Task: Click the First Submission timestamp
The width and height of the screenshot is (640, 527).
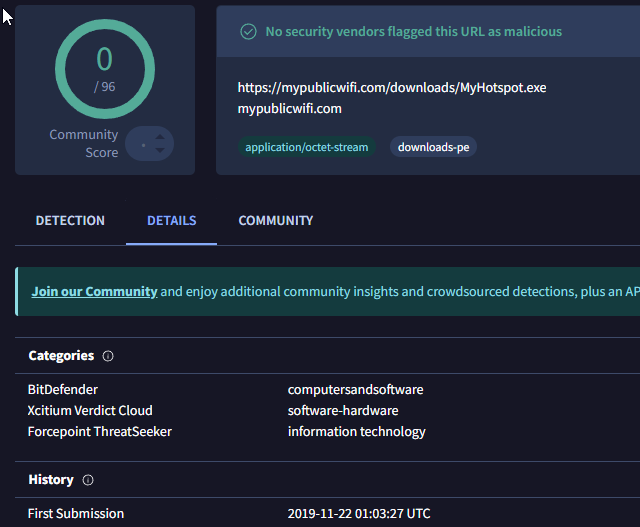Action: (359, 514)
